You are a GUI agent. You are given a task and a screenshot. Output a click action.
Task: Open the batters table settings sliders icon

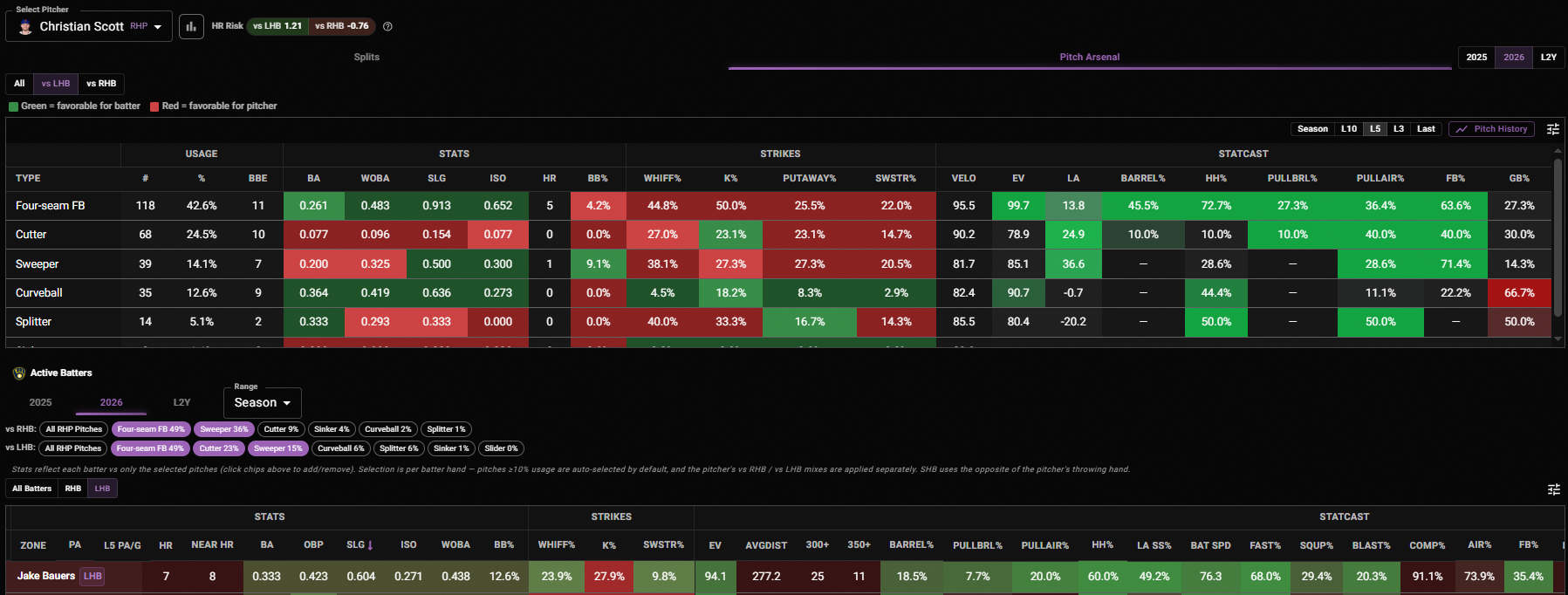tap(1553, 489)
